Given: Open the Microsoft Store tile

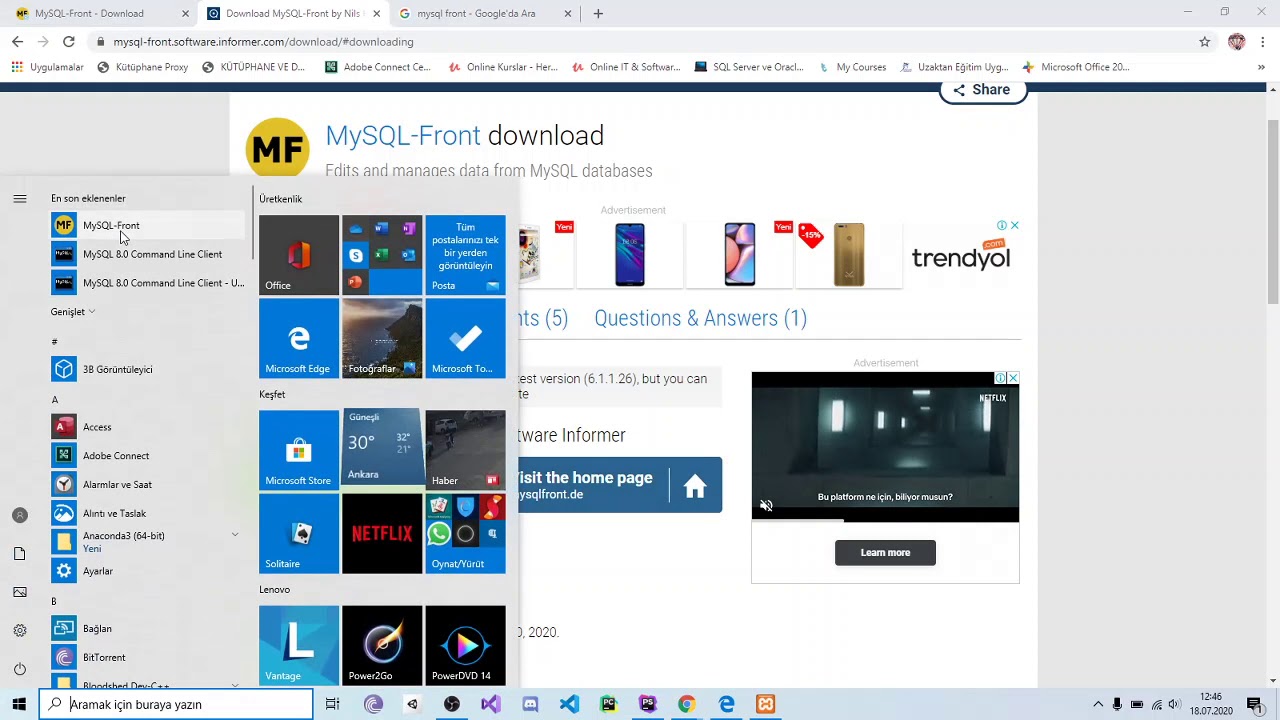Looking at the screenshot, I should click(299, 450).
